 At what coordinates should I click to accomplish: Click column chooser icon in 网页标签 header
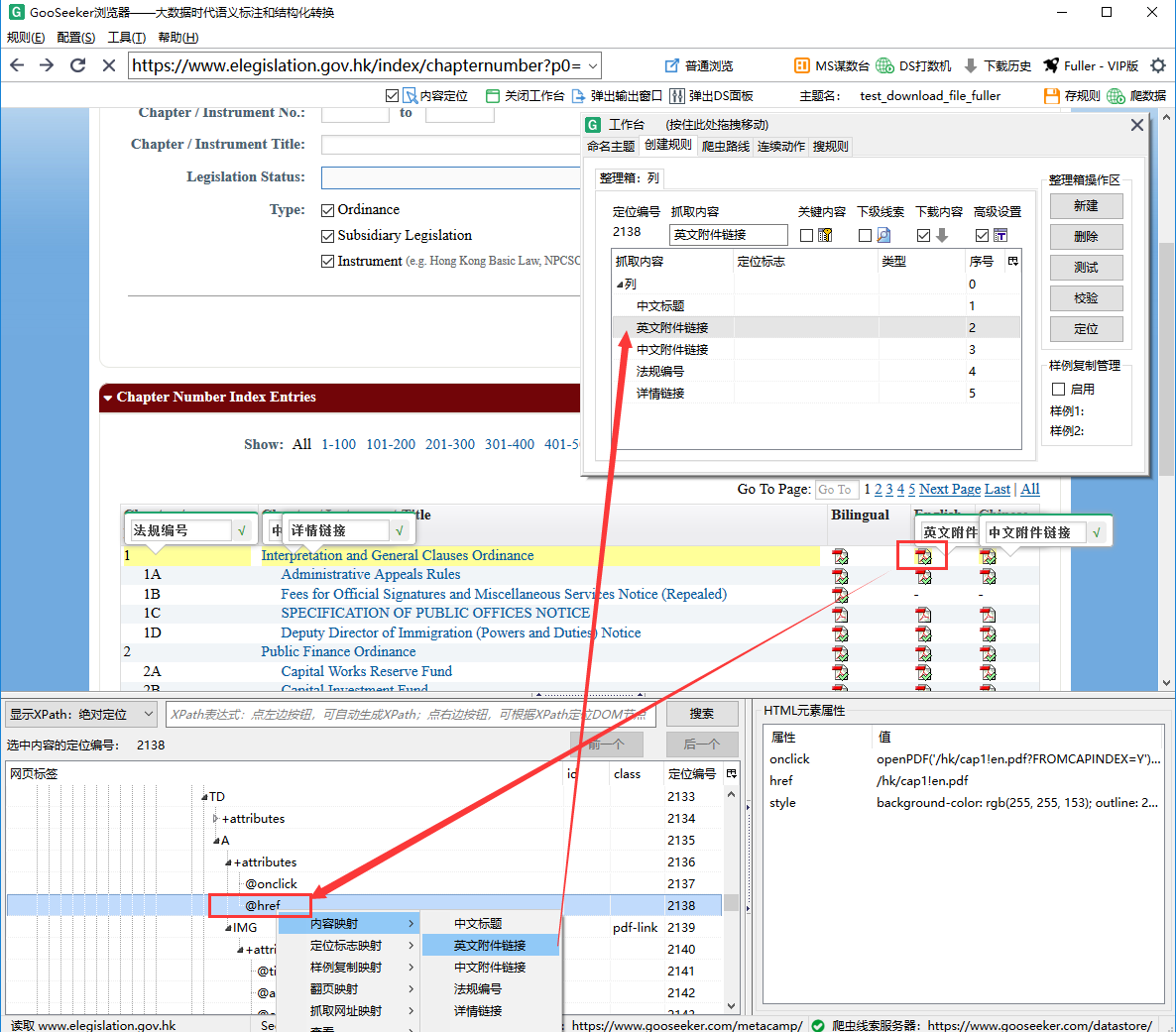click(731, 773)
